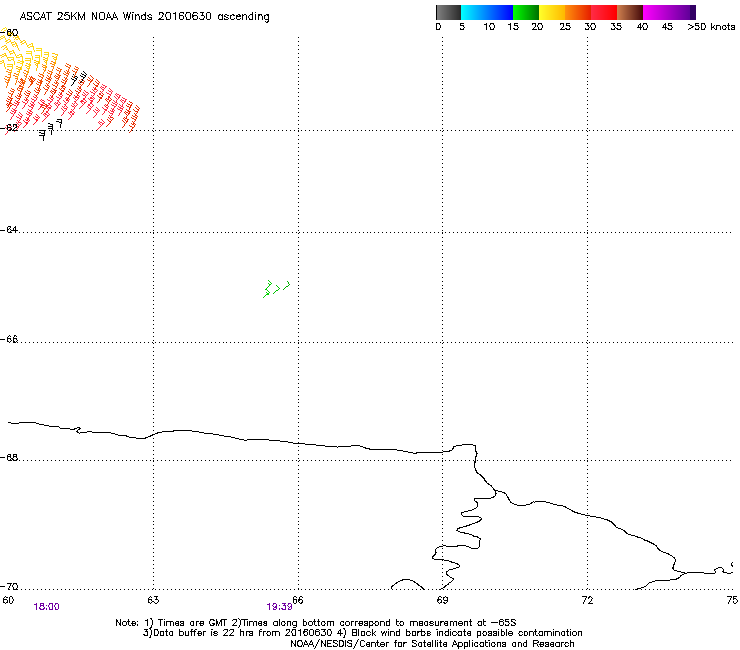Image resolution: width=740 pixels, height=650 pixels.
Task: Click the gray 0-5 knots color segment
Action: point(448,12)
